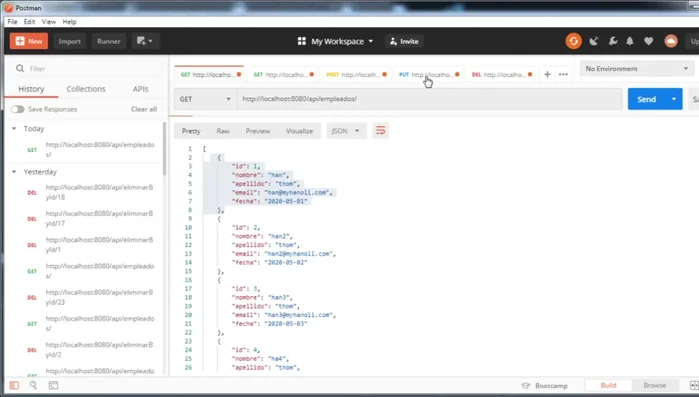Click line 14 fecha "2020-05-02" value
Screen dimensions: 699x397
(286, 262)
